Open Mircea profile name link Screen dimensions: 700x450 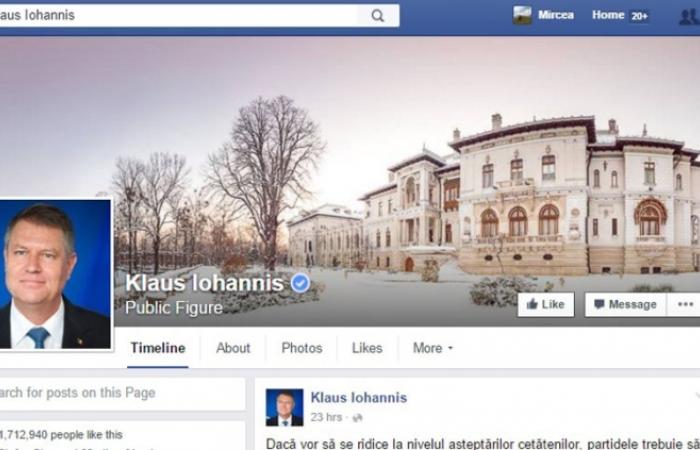click(556, 15)
